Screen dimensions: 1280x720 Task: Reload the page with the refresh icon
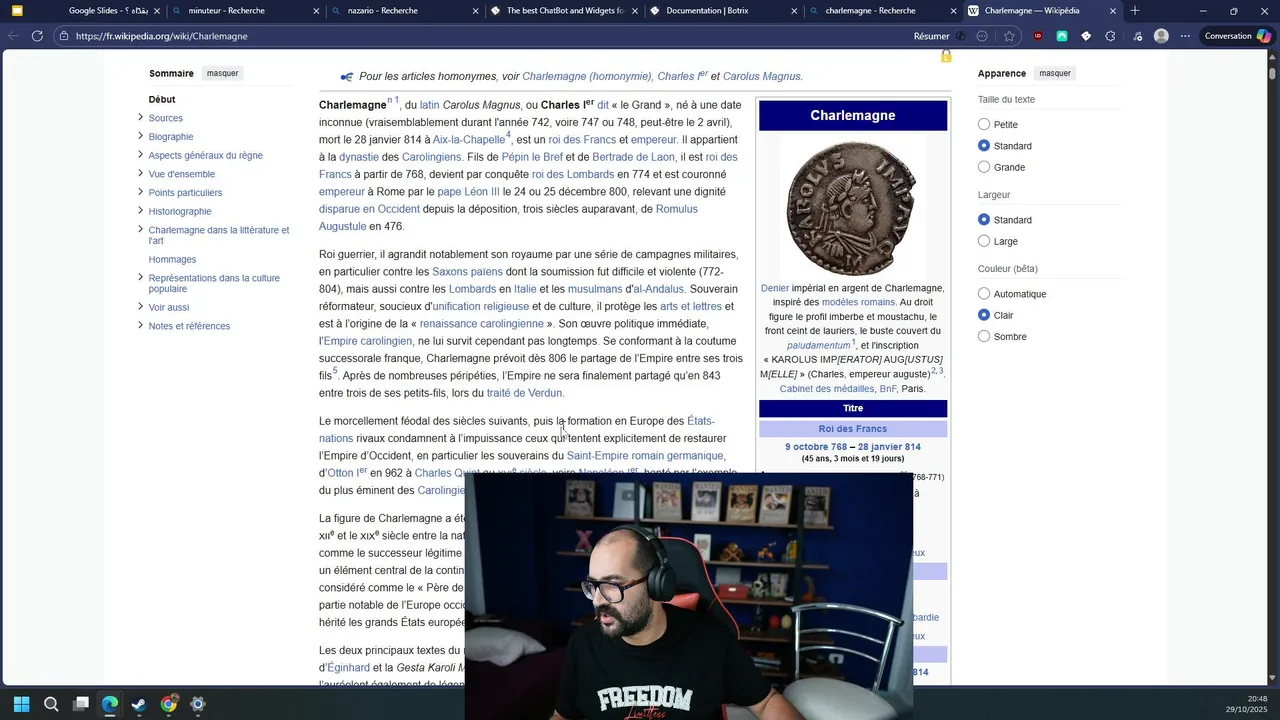pos(37,36)
